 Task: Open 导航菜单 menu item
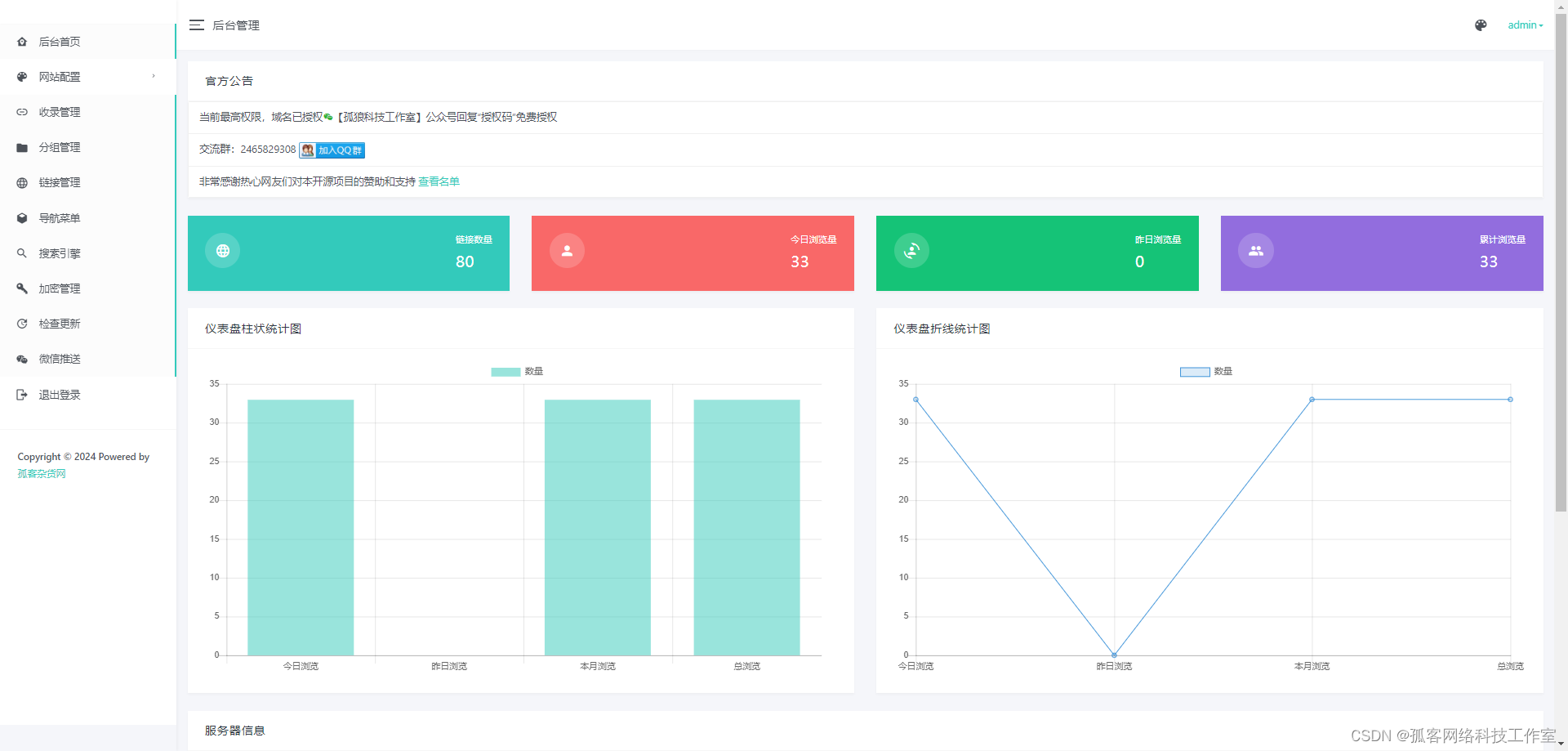87,218
